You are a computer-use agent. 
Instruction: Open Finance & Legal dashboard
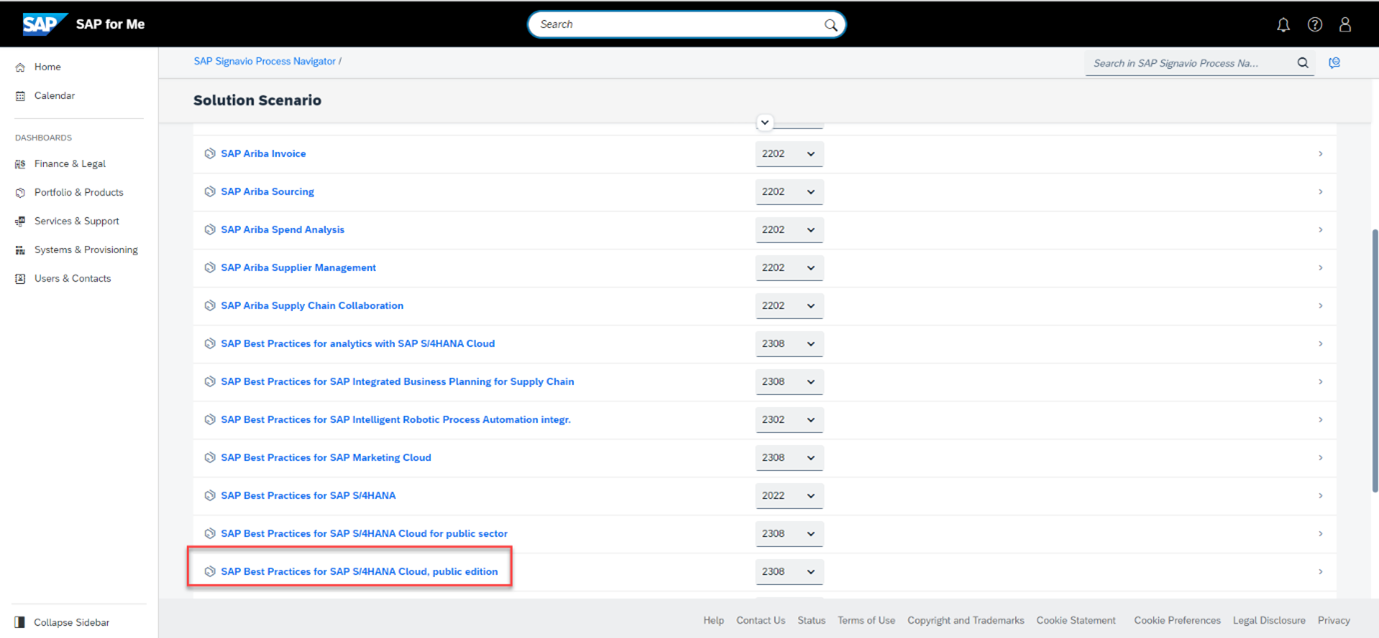tap(69, 164)
